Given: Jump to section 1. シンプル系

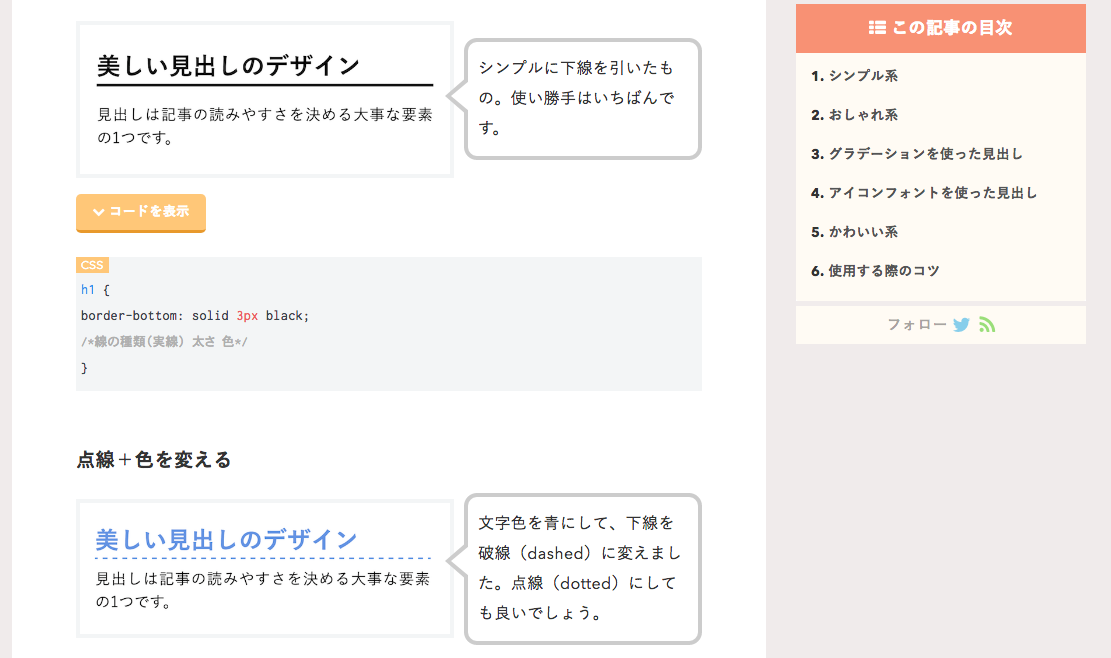Looking at the screenshot, I should [x=848, y=76].
